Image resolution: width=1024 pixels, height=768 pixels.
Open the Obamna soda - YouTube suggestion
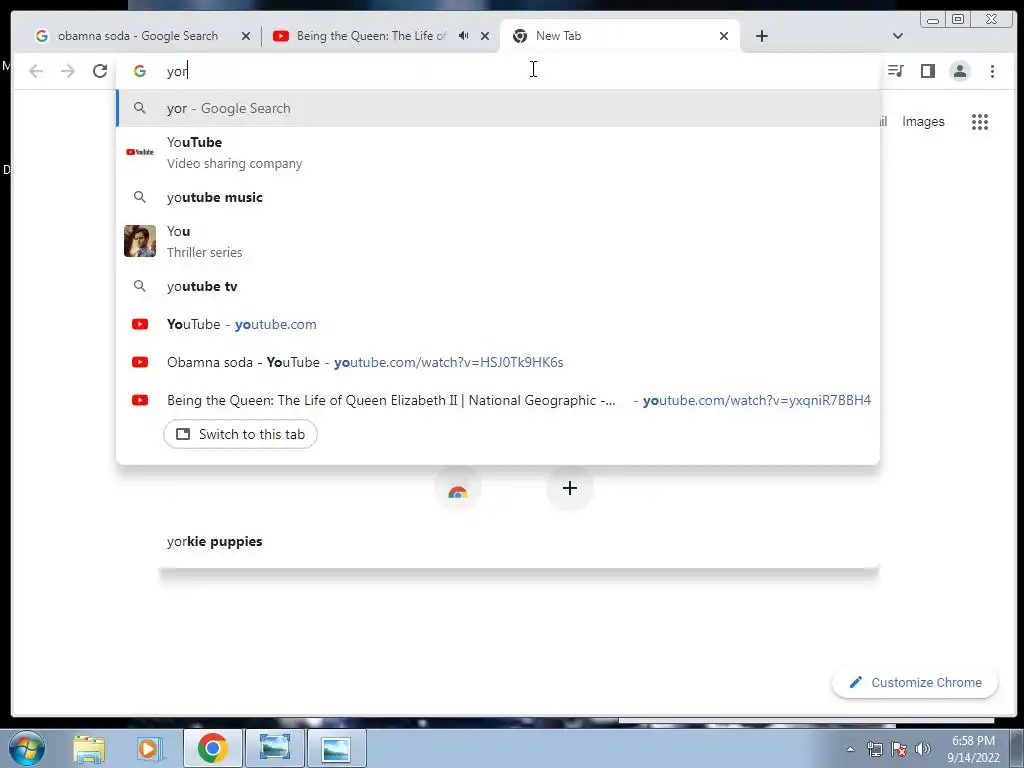click(x=498, y=362)
